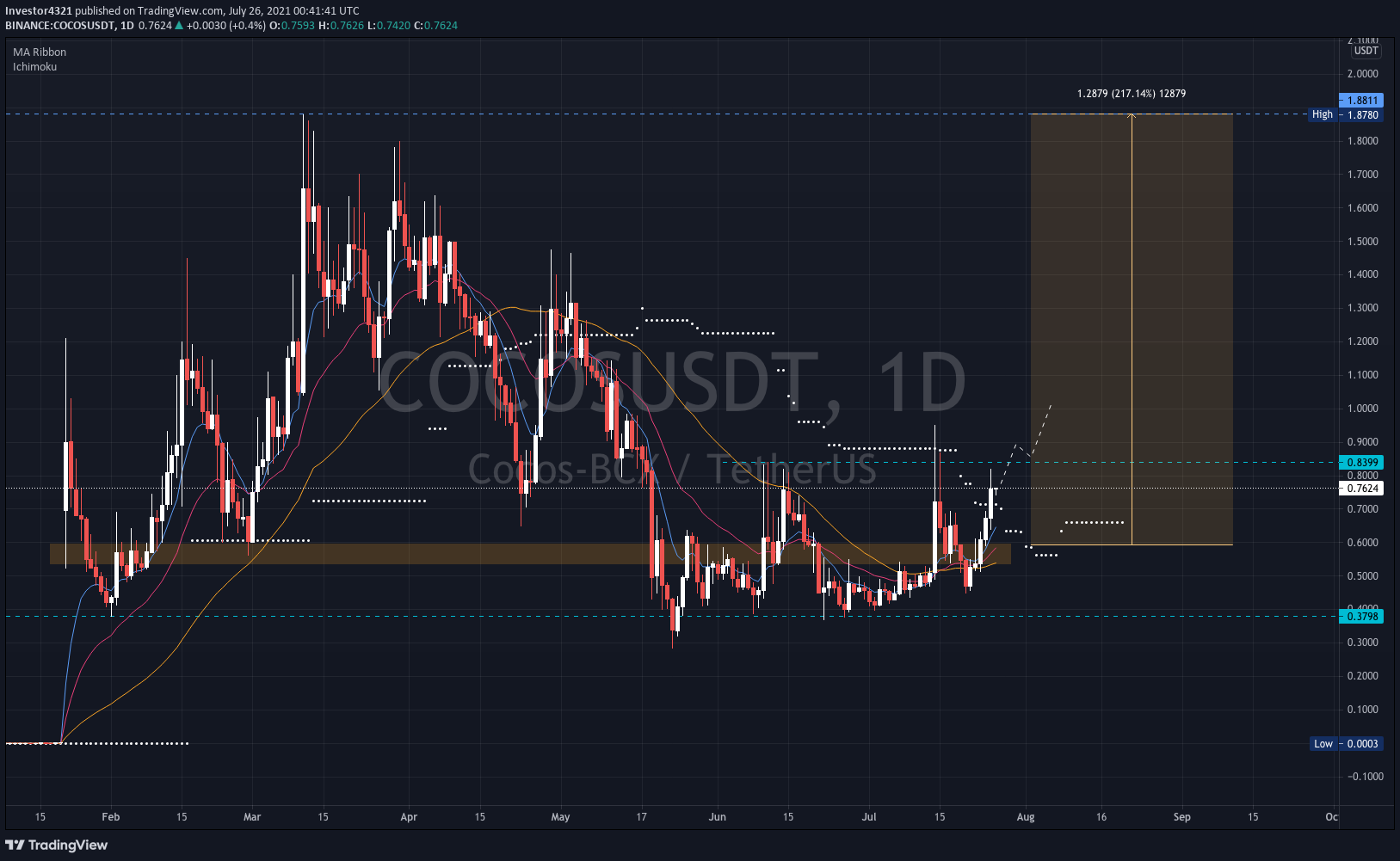The width and height of the screenshot is (1400, 861).
Task: Click the open value O:0.7593
Action: [x=292, y=25]
